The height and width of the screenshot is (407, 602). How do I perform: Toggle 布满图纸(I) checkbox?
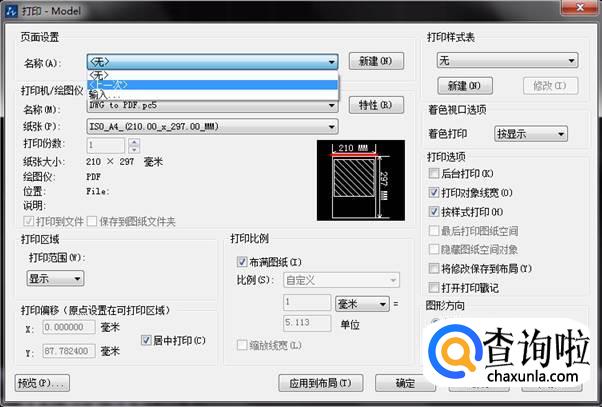[242, 262]
